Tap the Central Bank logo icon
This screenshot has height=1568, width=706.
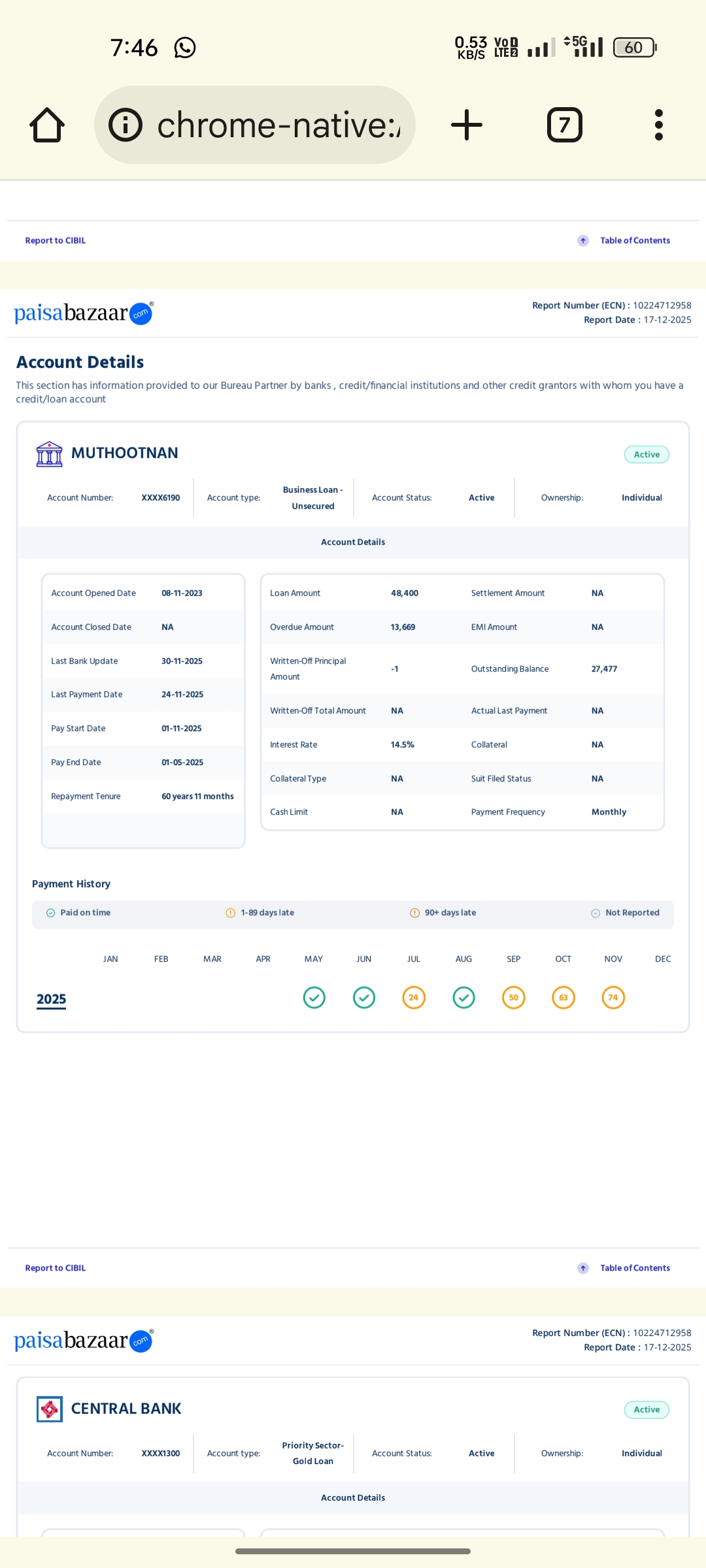point(50,1409)
